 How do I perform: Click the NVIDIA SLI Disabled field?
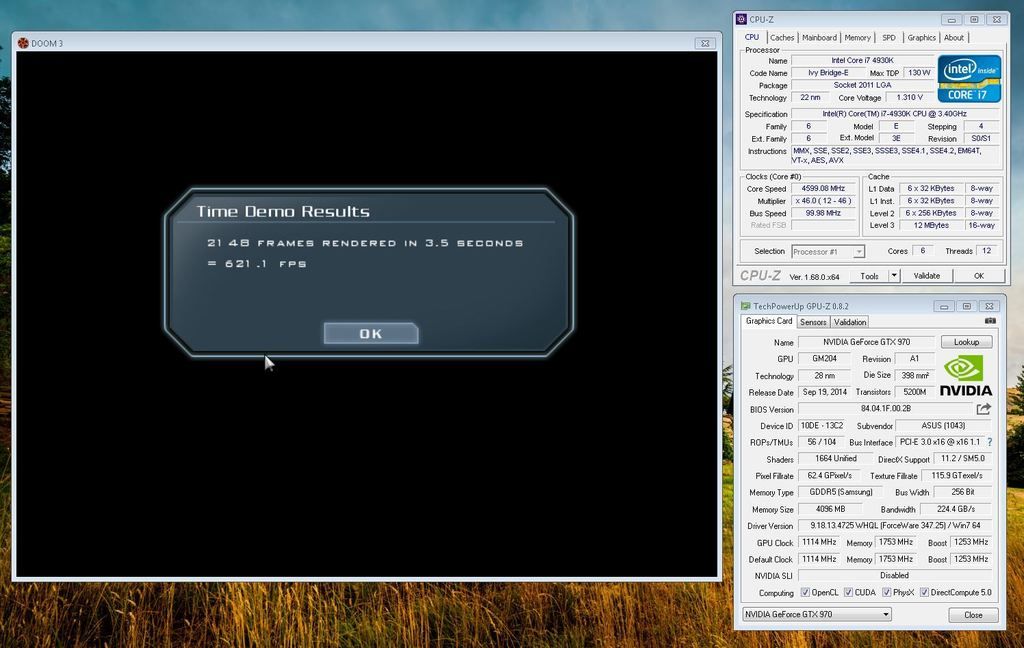pos(895,575)
